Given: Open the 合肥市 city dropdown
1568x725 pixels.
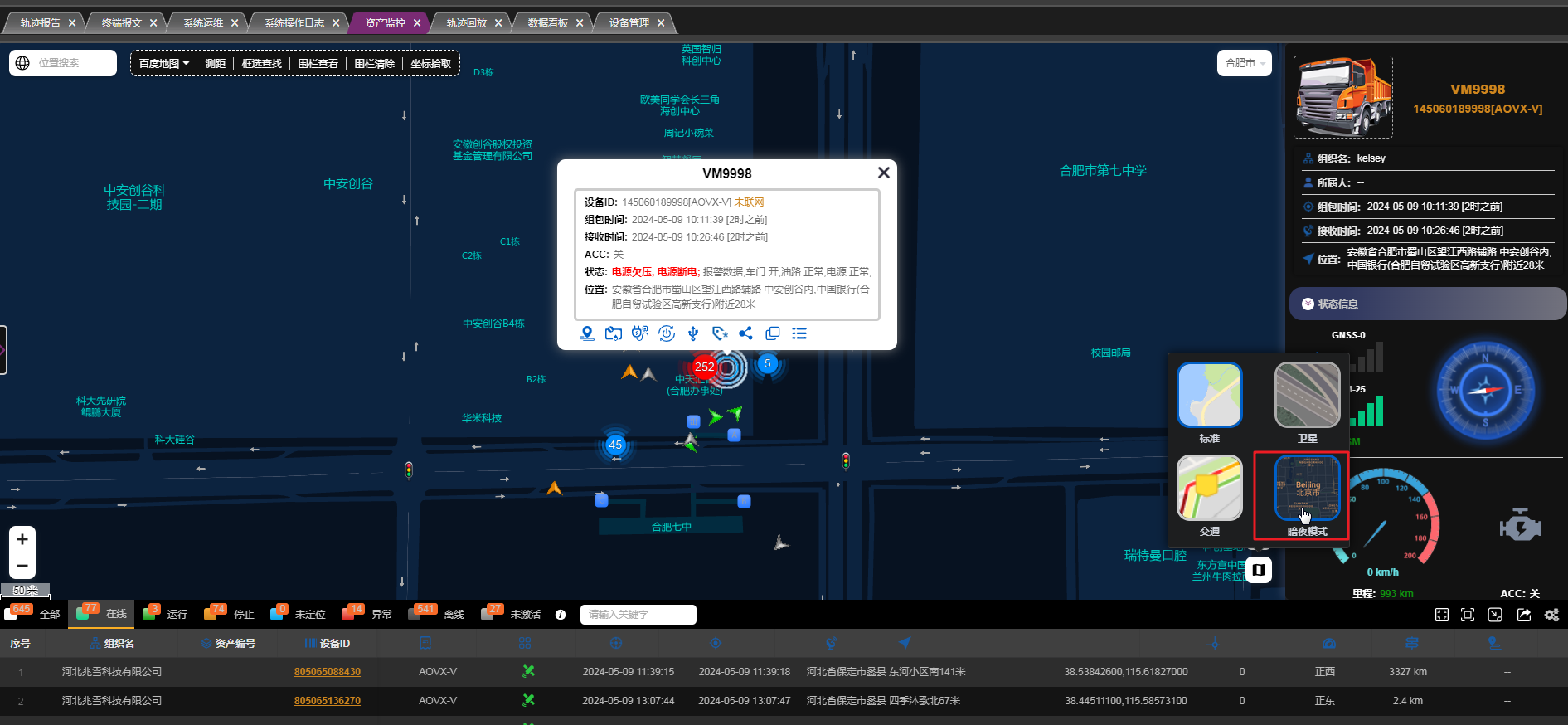Looking at the screenshot, I should coord(1244,63).
